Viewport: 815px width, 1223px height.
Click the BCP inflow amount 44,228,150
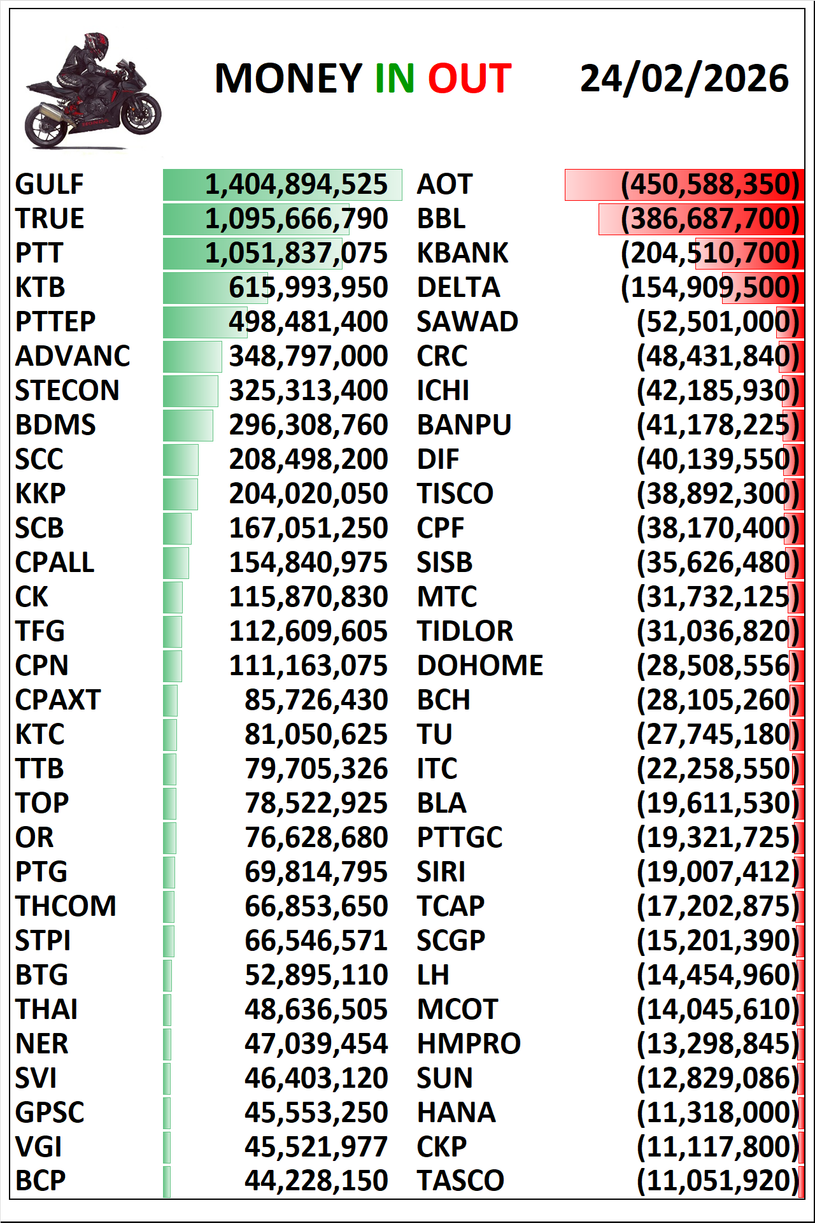coord(316,1180)
